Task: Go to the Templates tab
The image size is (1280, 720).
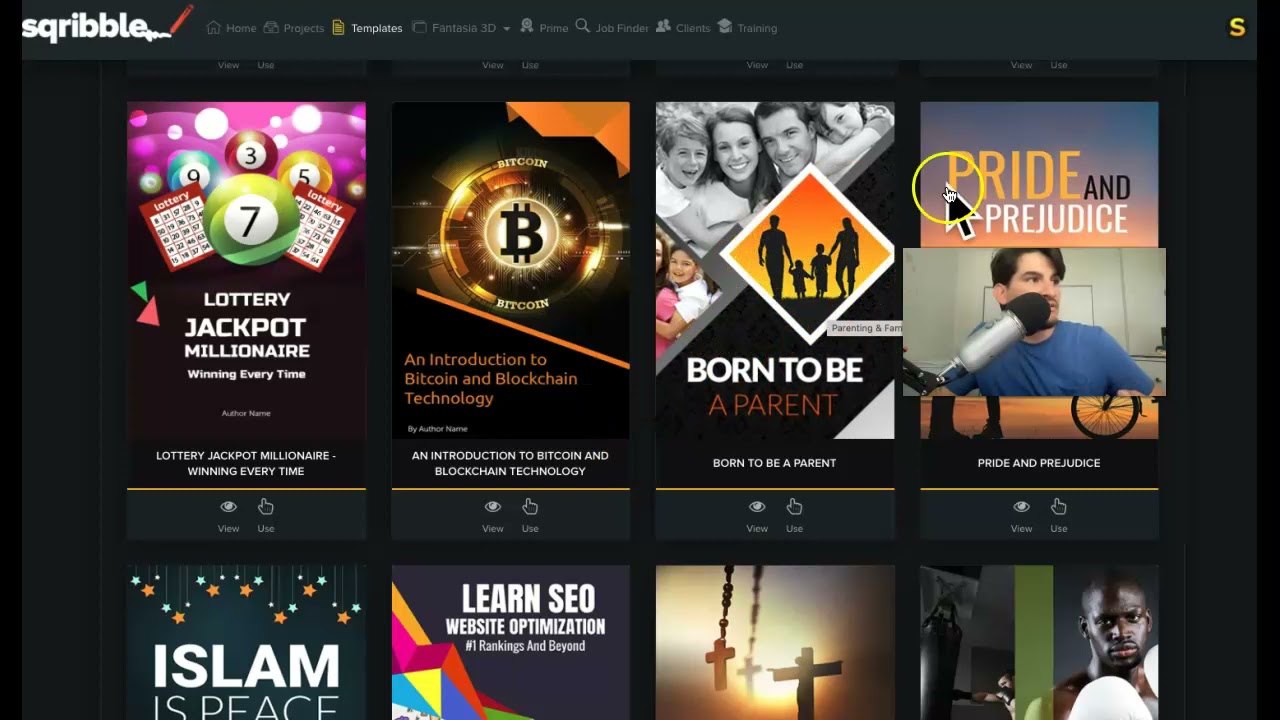Action: (367, 28)
